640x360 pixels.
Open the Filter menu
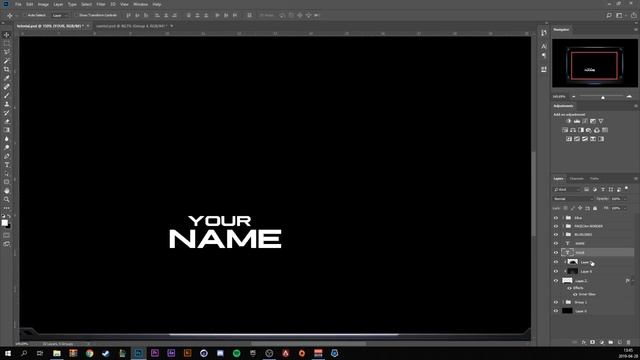point(101,4)
